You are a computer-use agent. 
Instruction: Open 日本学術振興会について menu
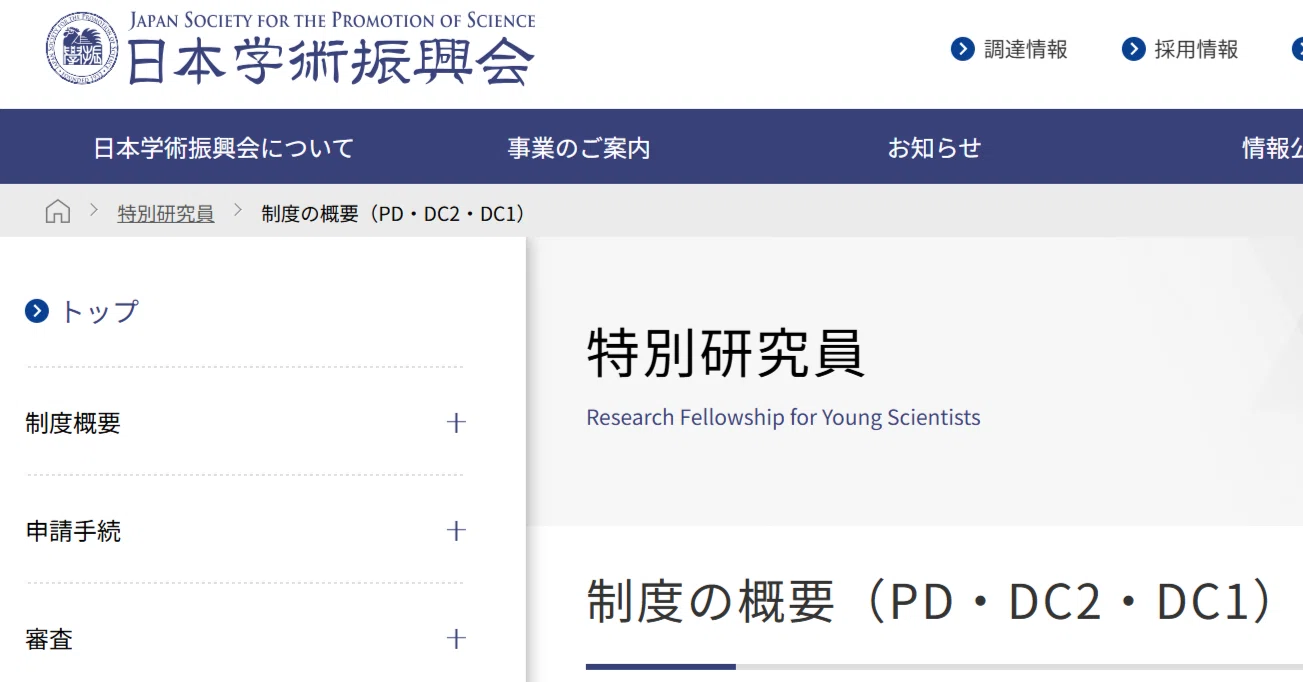click(224, 148)
